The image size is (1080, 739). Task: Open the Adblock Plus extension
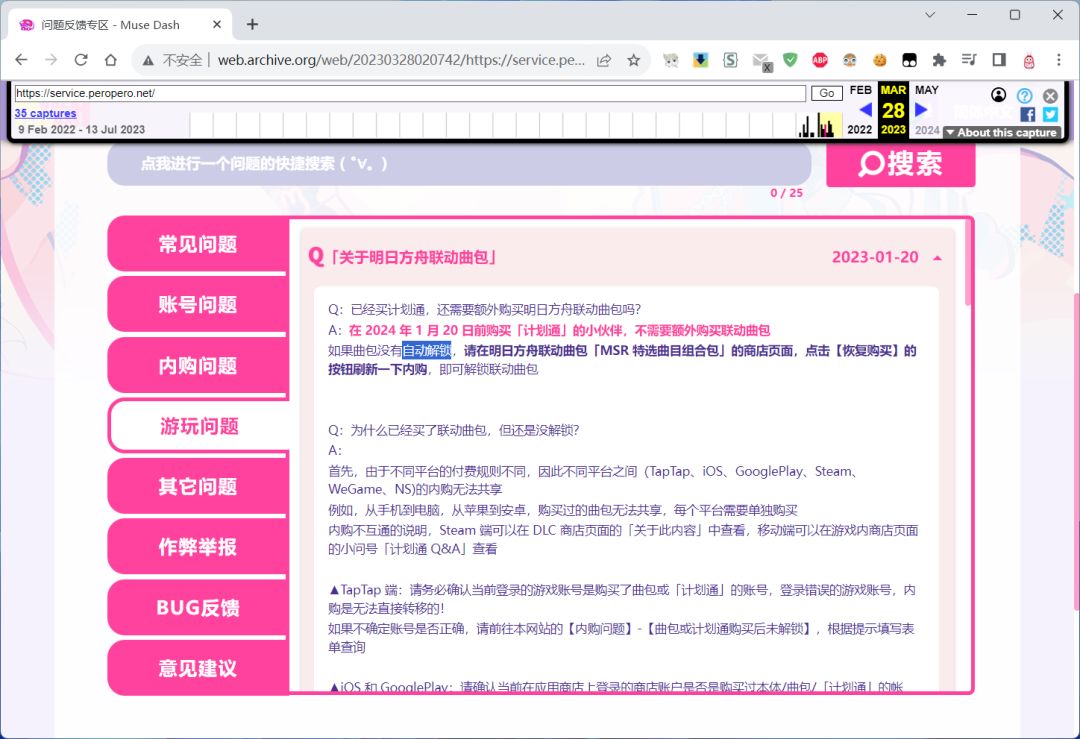pyautogui.click(x=820, y=60)
